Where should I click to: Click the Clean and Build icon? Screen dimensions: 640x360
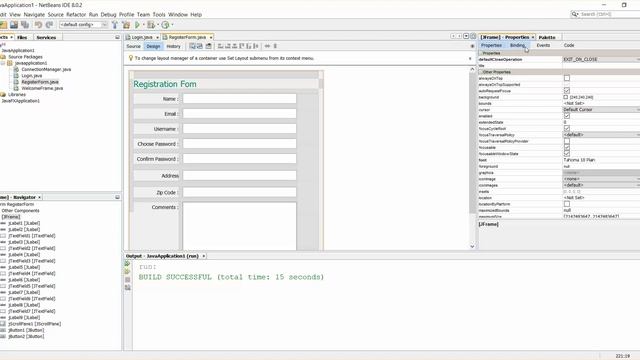pyautogui.click(x=126, y=25)
